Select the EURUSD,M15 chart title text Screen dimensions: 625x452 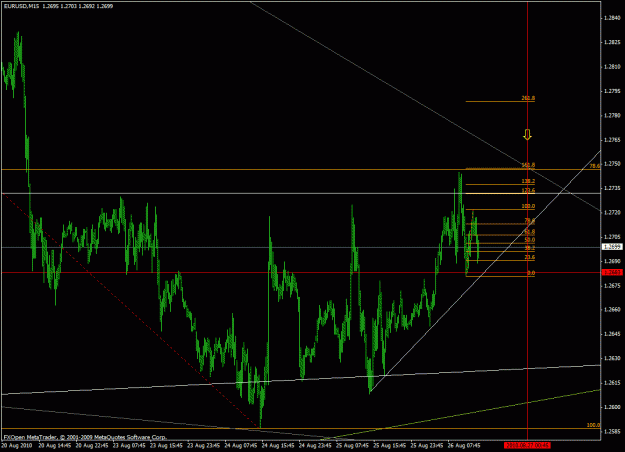click(21, 6)
